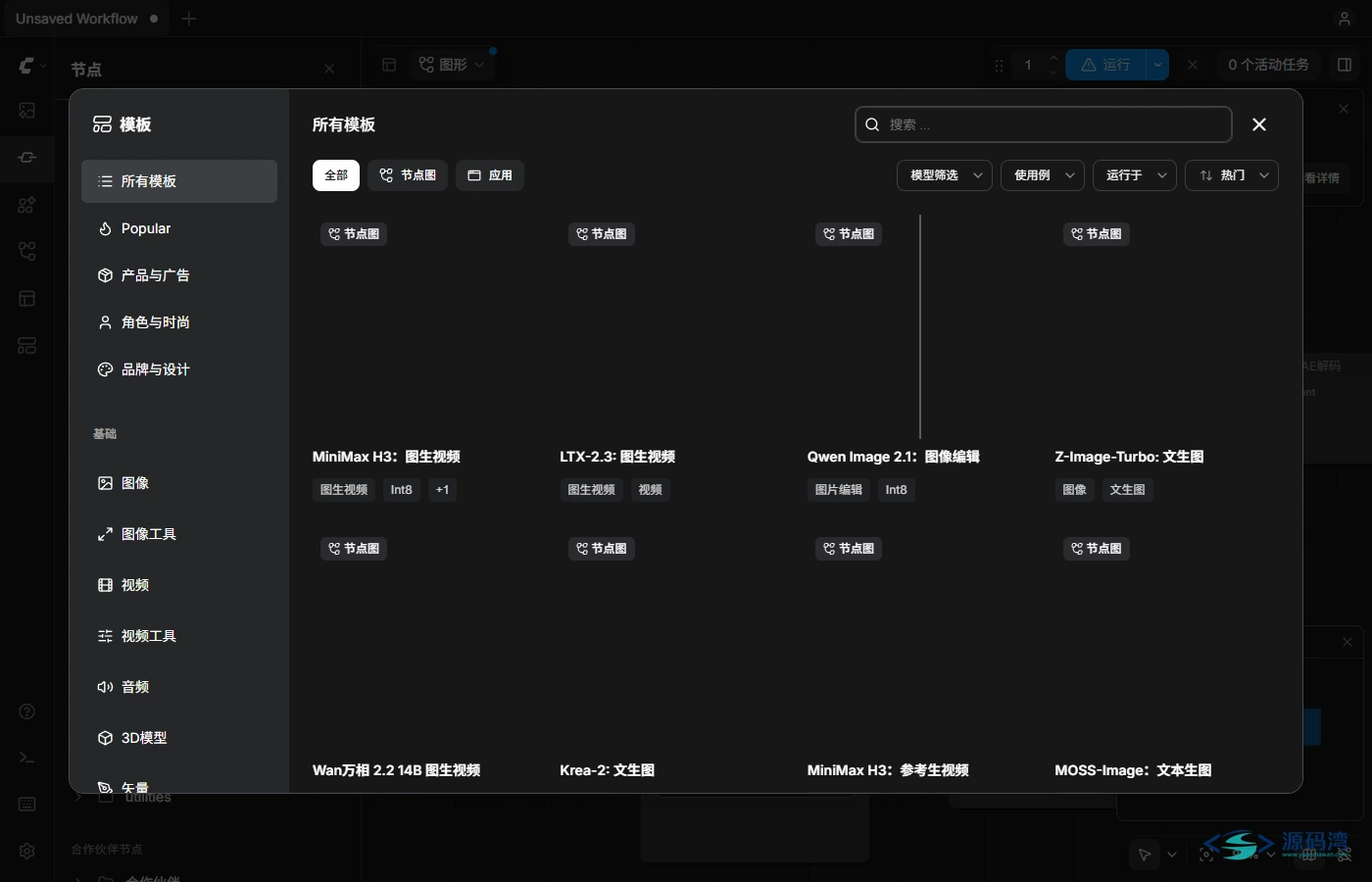Viewport: 1372px width, 882px height.
Task: Switch to the 节点图 filter tab
Action: tap(408, 175)
